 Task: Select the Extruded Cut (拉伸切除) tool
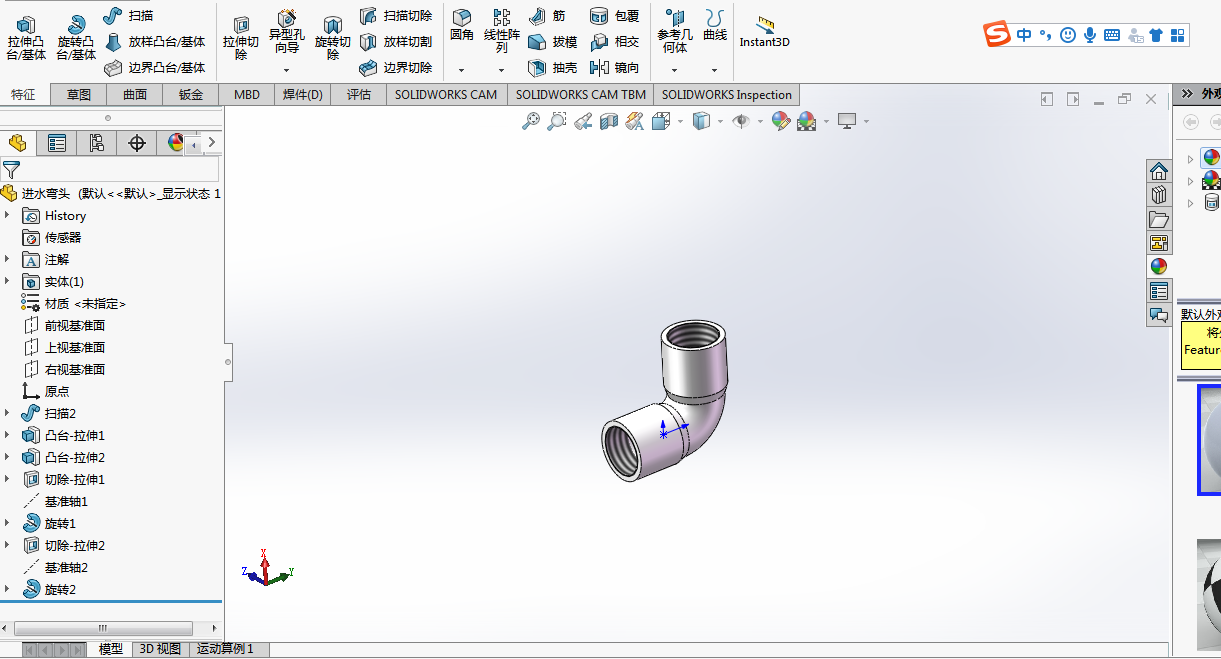(241, 37)
